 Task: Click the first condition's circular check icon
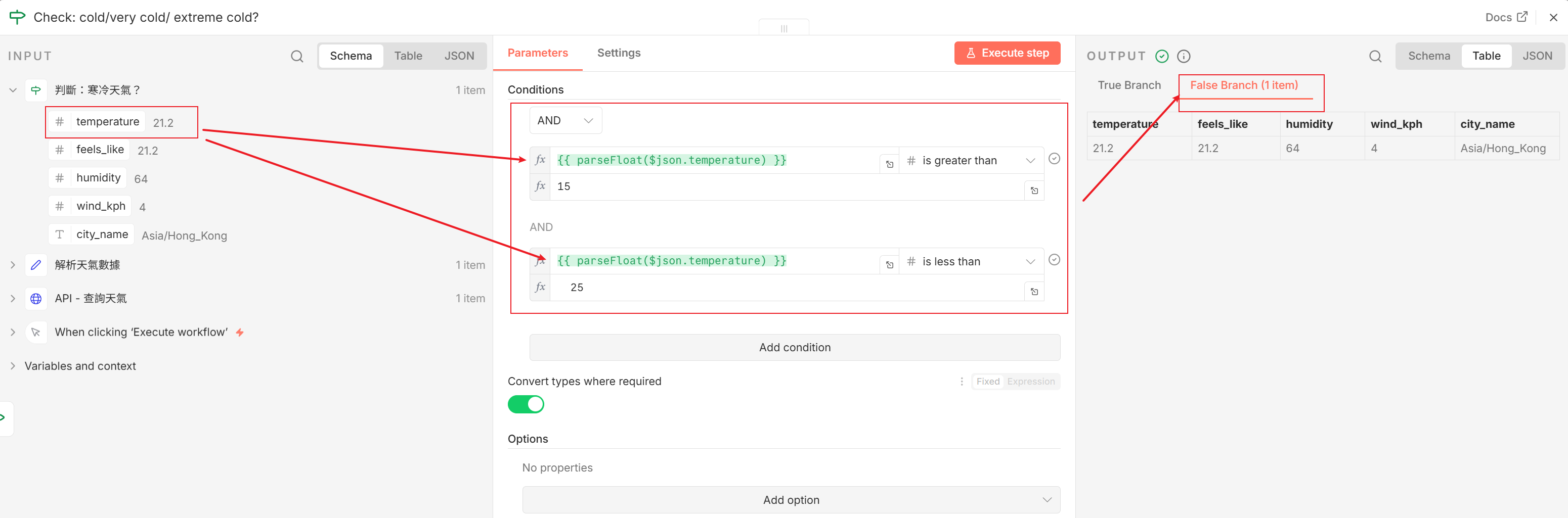coord(1054,159)
